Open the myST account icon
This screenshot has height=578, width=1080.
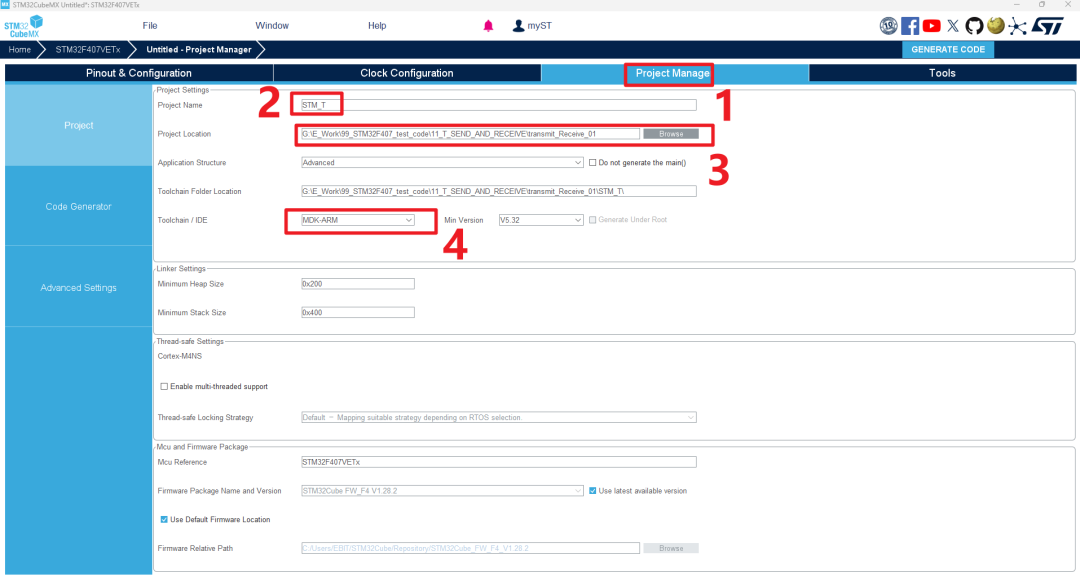tap(518, 26)
